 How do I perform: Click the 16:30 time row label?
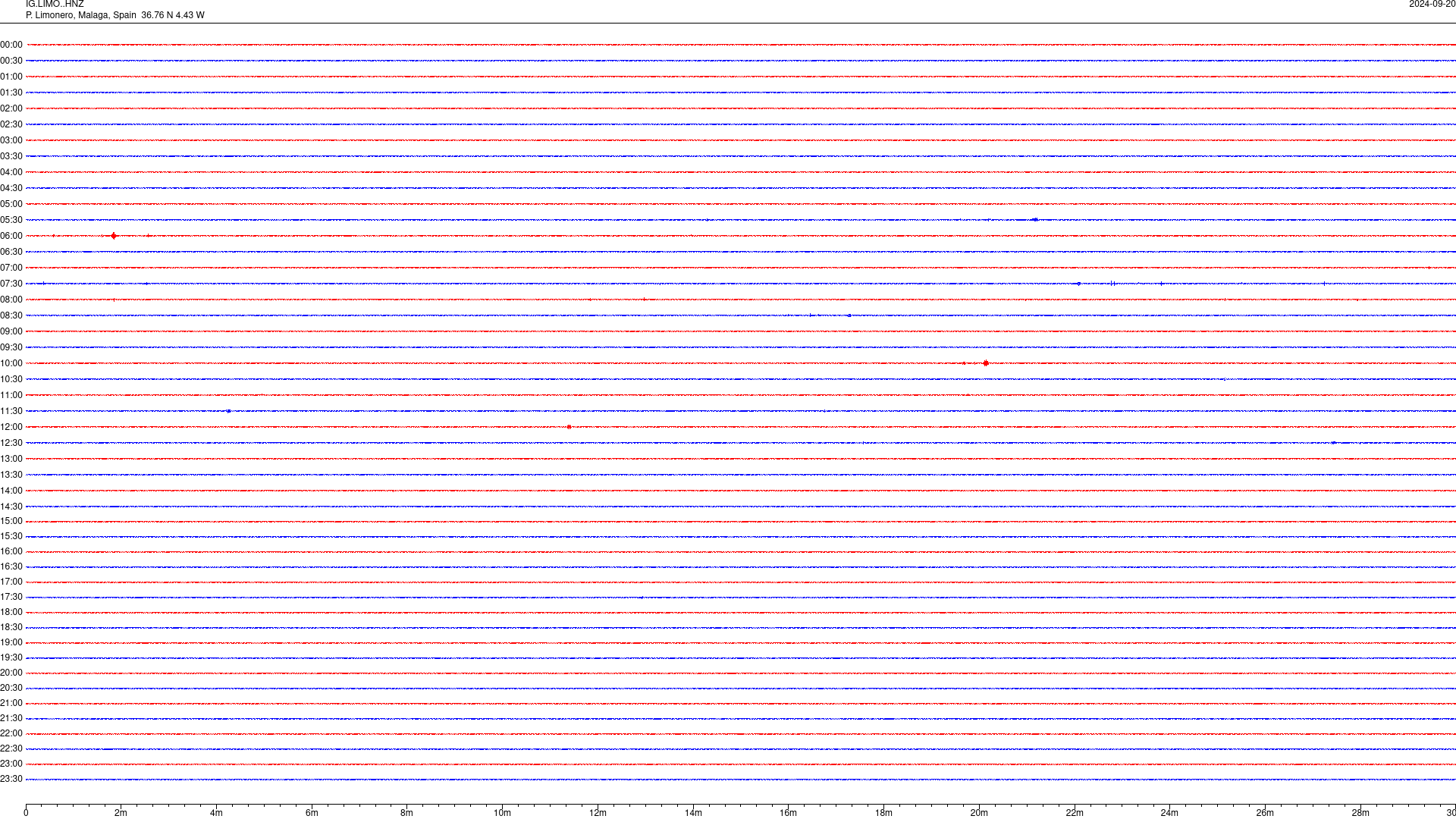click(11, 566)
